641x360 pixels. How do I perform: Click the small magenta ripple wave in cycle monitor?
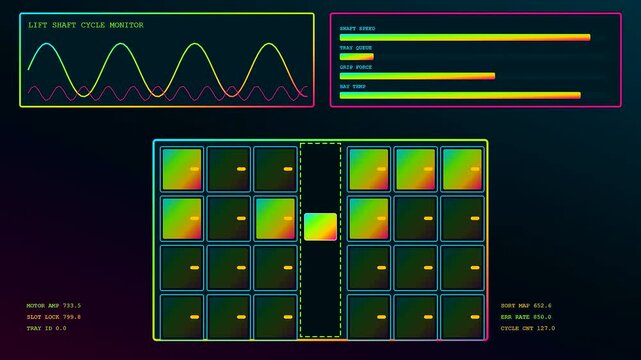pyautogui.click(x=168, y=93)
